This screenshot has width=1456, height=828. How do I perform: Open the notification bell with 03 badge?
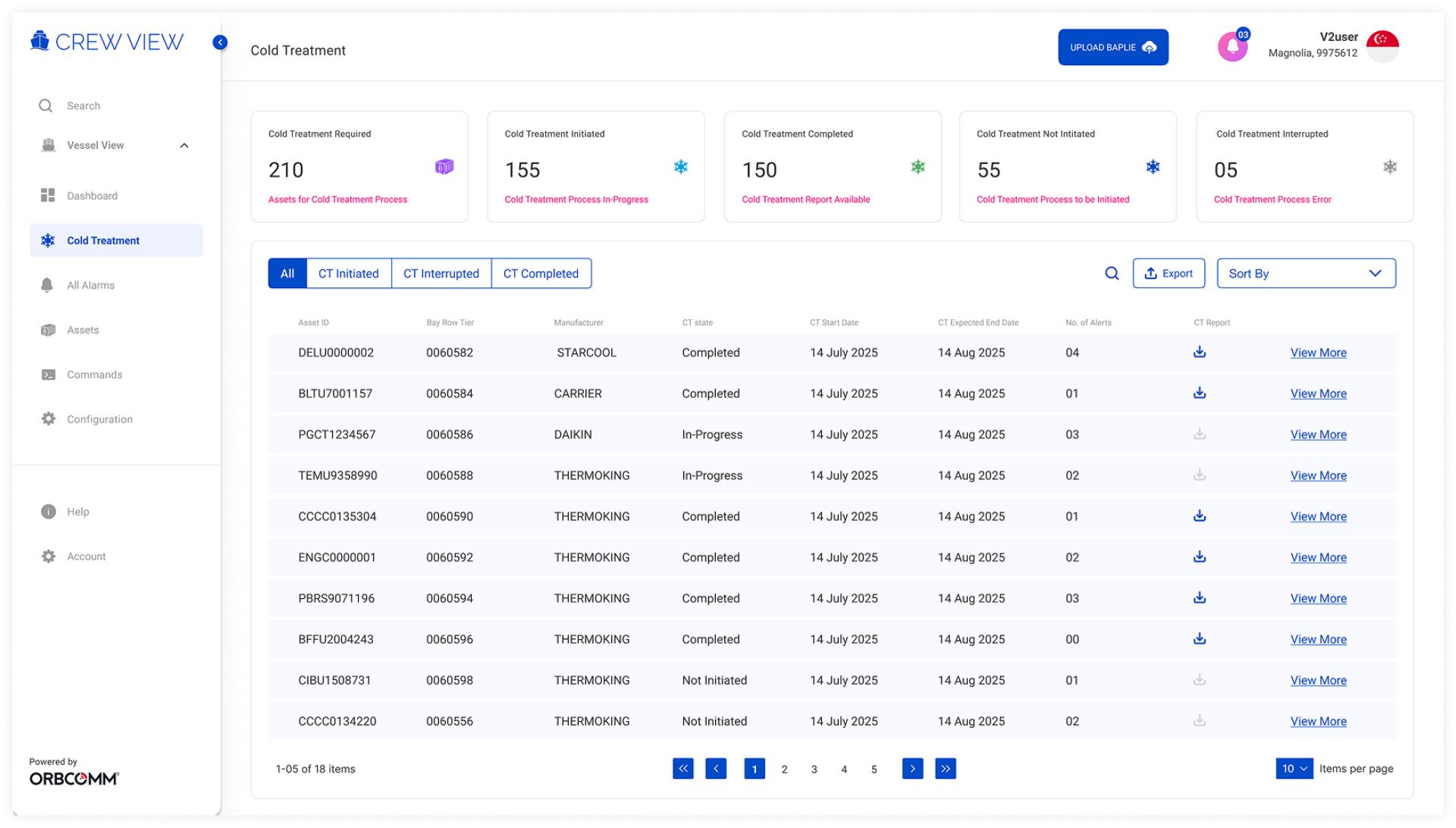[x=1233, y=46]
